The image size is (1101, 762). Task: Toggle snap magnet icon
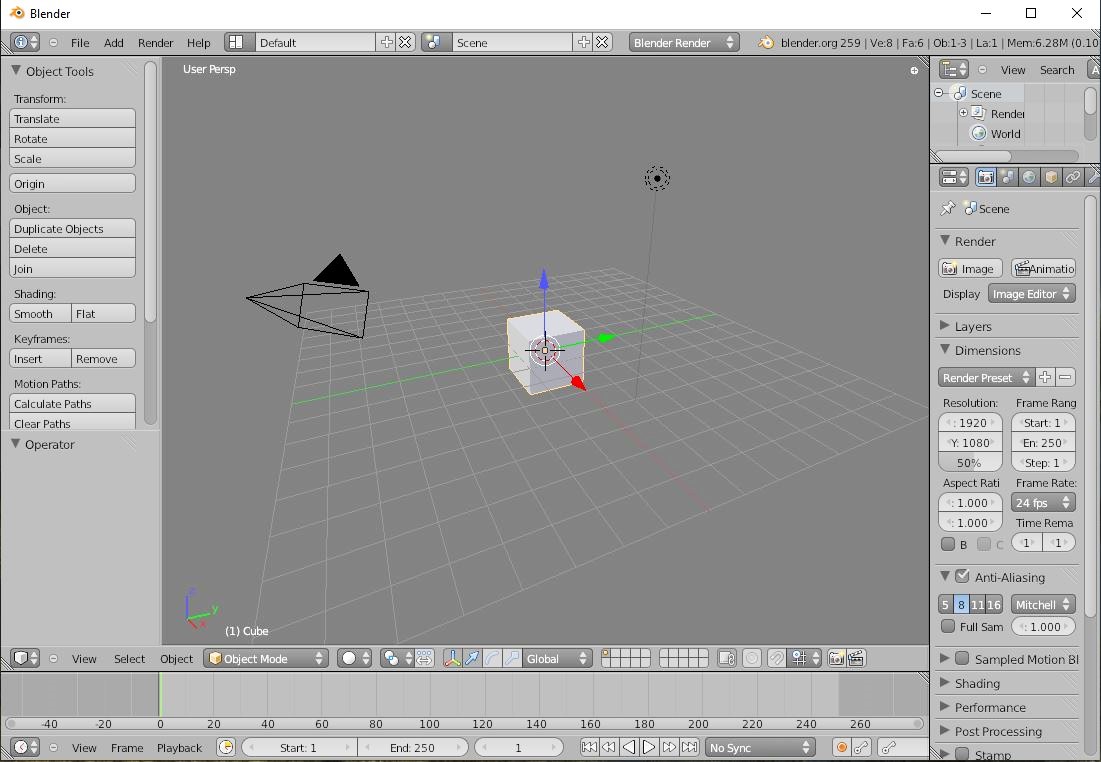777,658
